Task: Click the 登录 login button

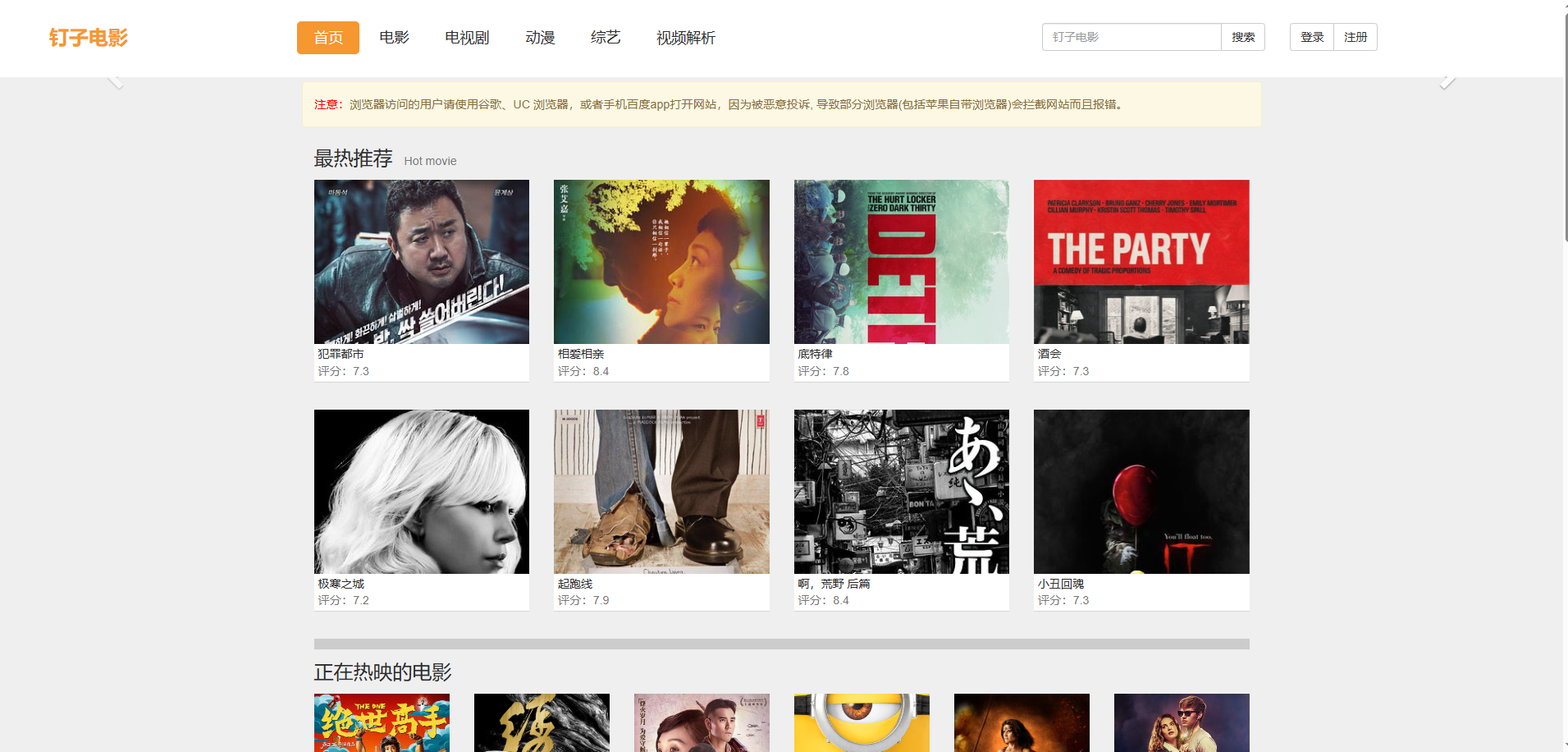Action: [1311, 37]
